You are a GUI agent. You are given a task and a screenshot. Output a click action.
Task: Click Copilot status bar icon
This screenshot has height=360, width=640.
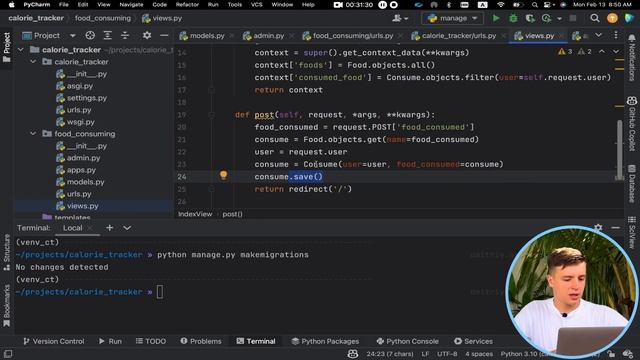(x=353, y=353)
